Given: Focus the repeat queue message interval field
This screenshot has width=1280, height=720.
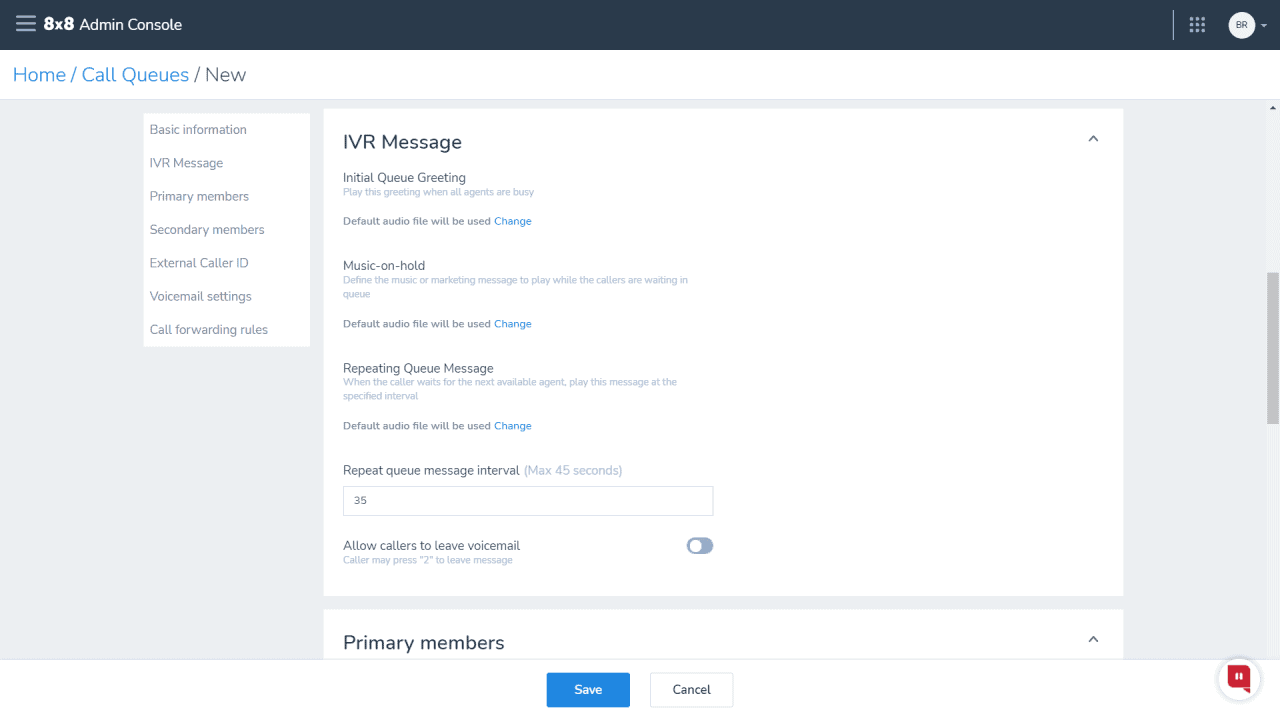Looking at the screenshot, I should click(528, 501).
